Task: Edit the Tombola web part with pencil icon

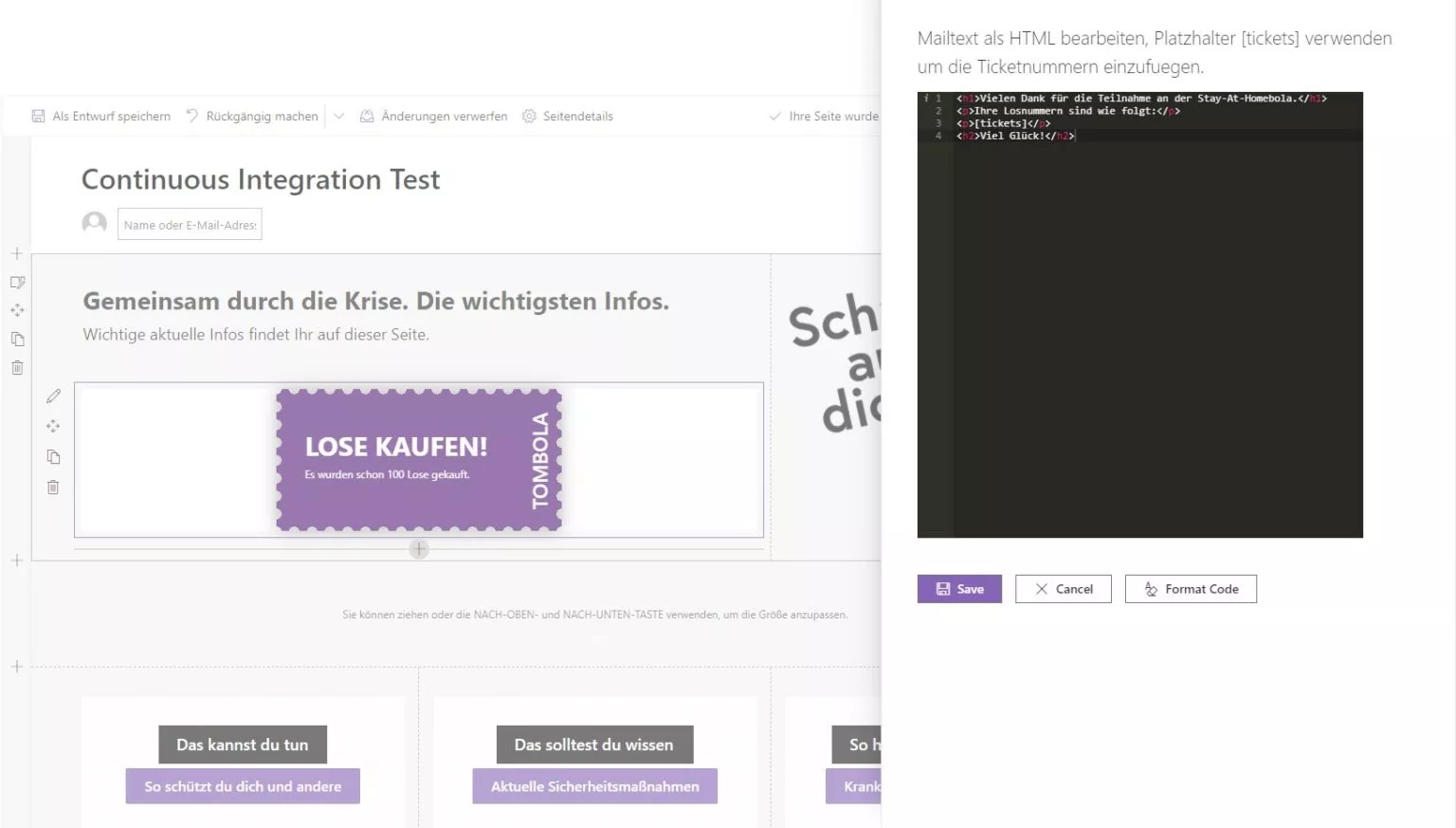Action: click(x=53, y=396)
